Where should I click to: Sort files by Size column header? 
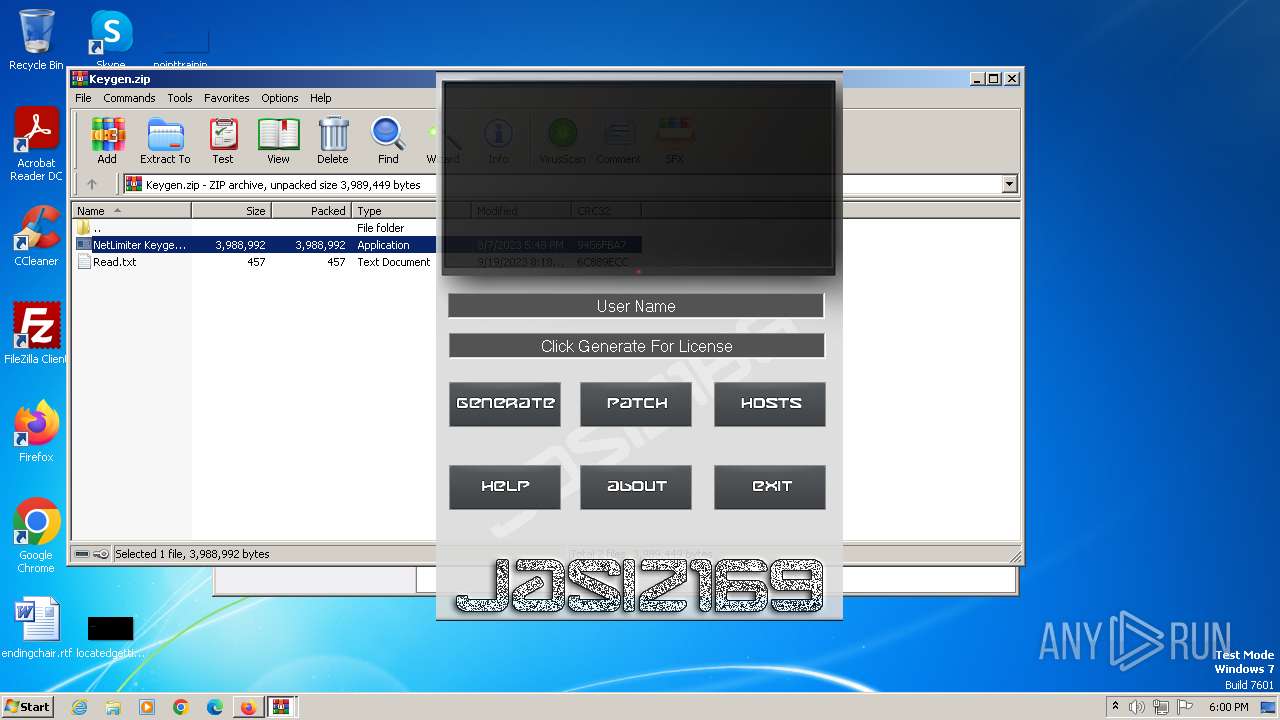click(x=231, y=211)
